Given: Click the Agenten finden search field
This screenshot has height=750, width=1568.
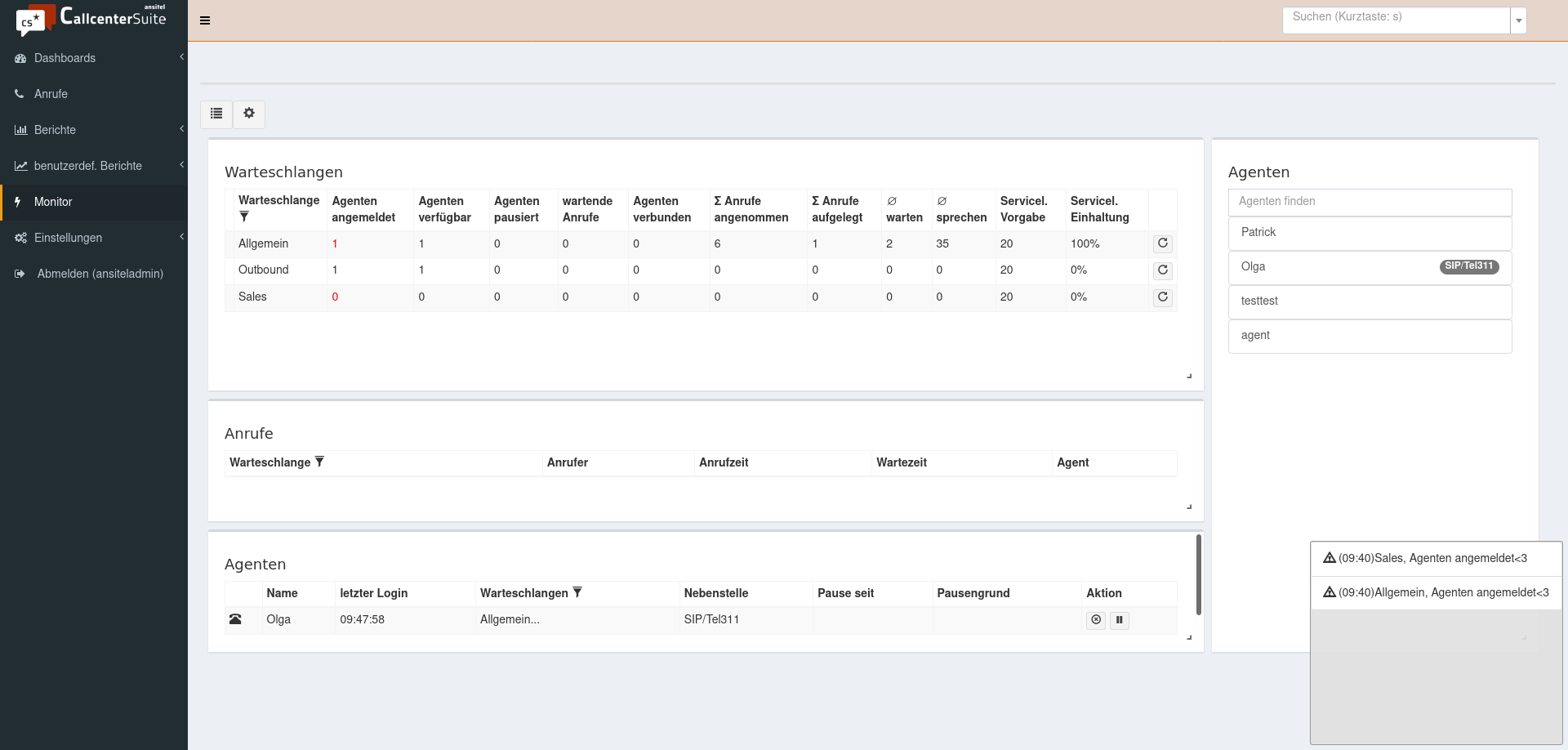Looking at the screenshot, I should (x=1370, y=202).
